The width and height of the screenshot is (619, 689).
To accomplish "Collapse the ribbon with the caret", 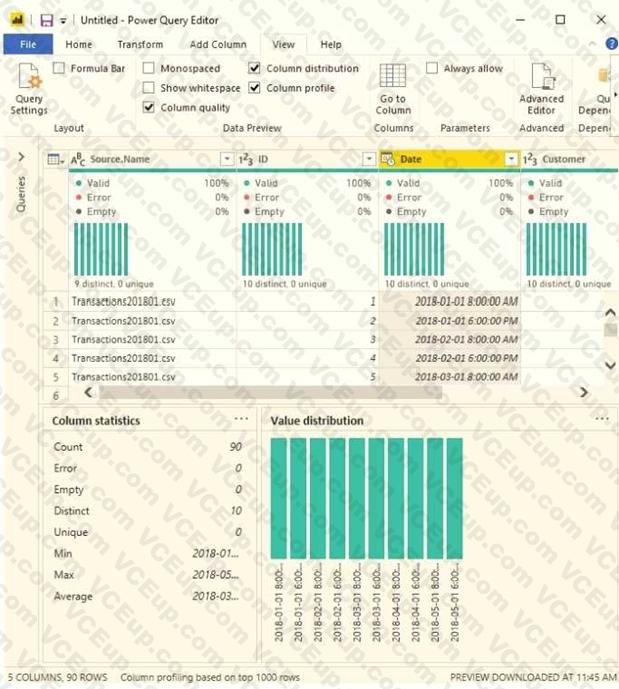I will 592,44.
